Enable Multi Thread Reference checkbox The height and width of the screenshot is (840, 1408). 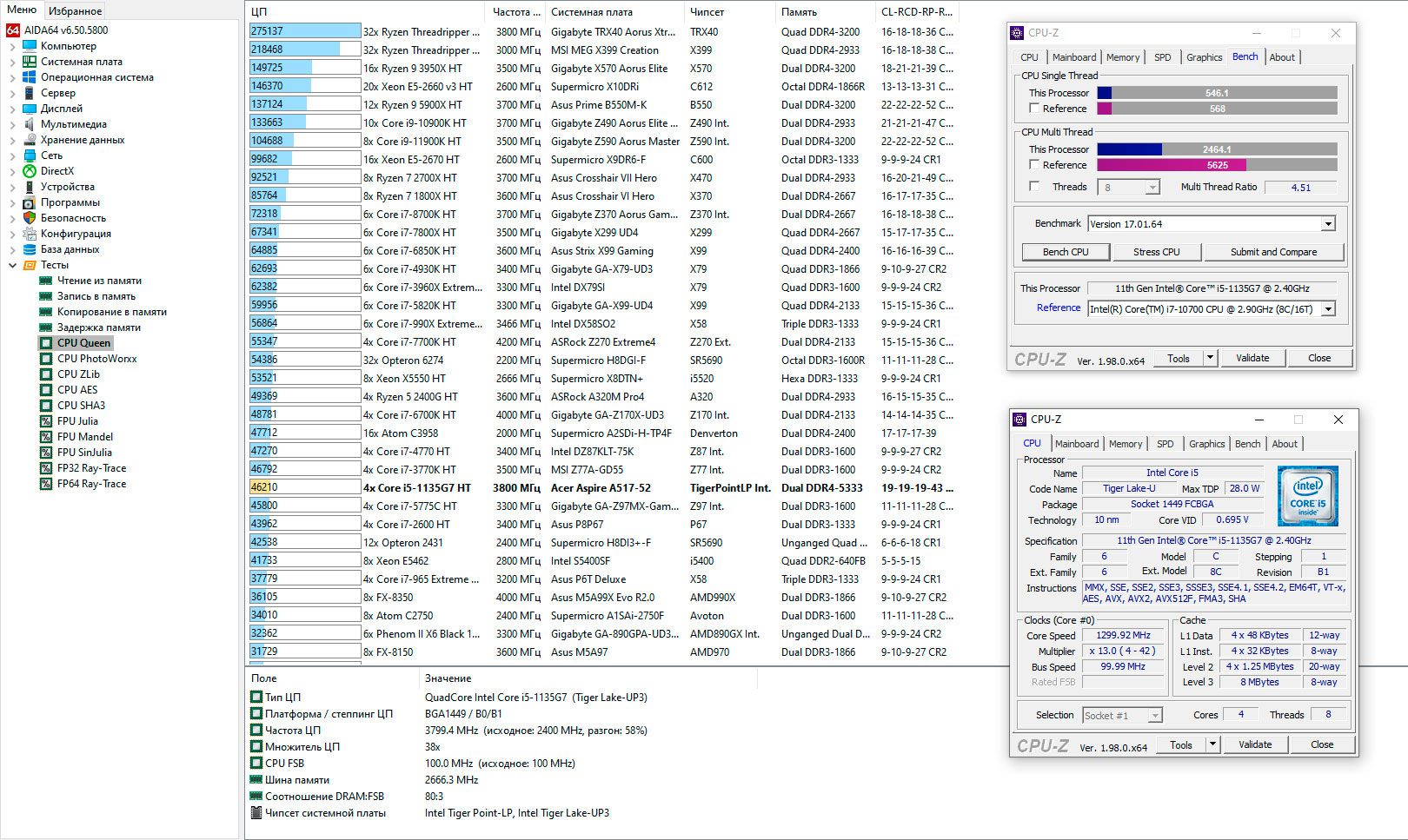[1034, 164]
